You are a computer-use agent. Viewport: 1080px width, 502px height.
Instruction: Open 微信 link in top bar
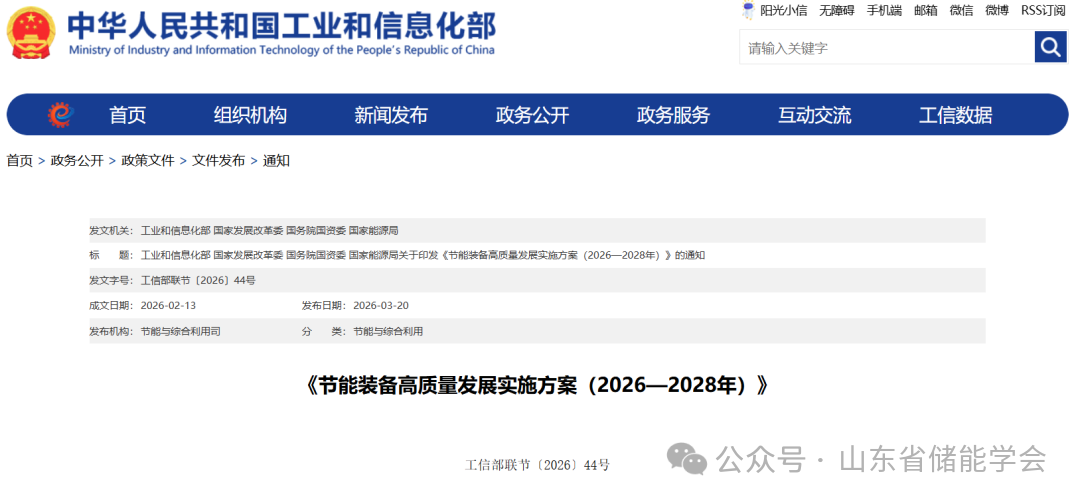pyautogui.click(x=962, y=10)
